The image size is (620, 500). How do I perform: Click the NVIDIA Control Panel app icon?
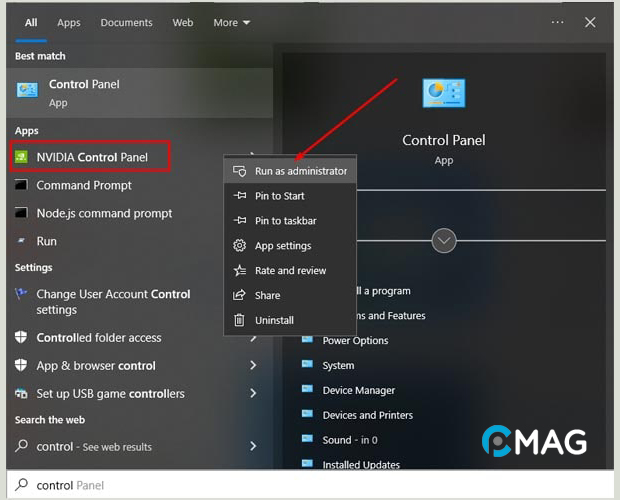[21, 157]
